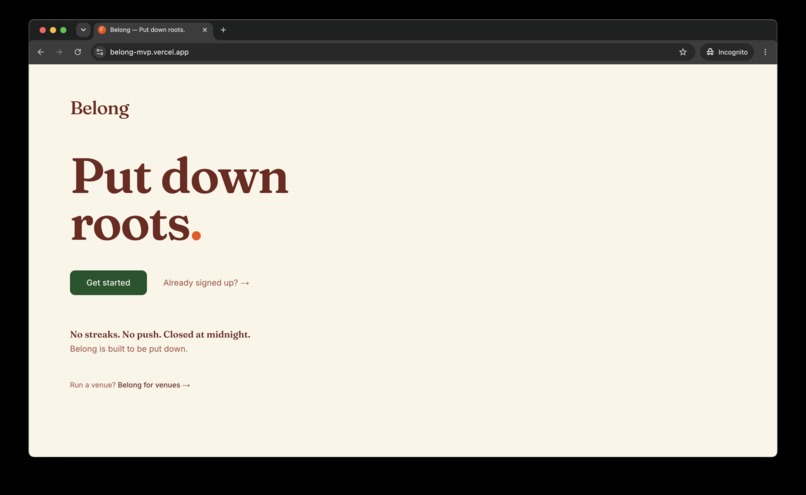Click the yellow minimize window button
806x495 pixels.
[53, 30]
